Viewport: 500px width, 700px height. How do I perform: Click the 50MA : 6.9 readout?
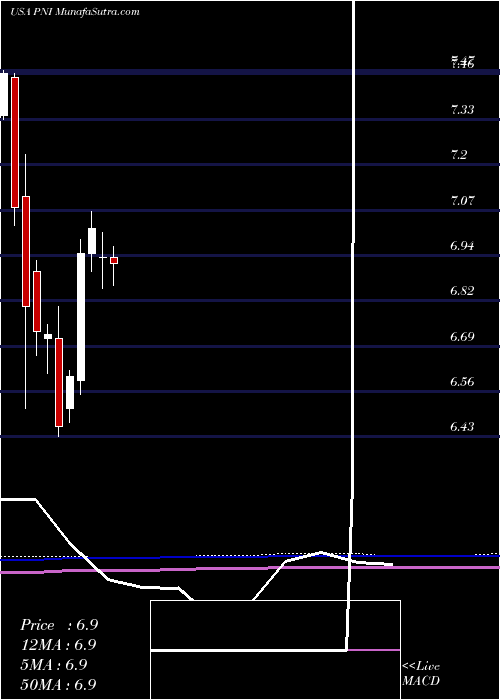[58, 684]
